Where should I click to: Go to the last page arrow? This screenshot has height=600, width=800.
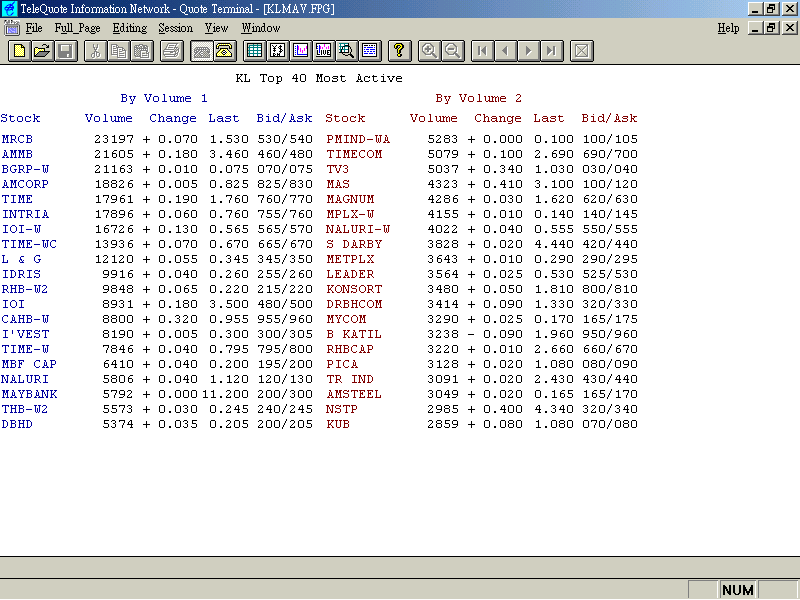552,51
